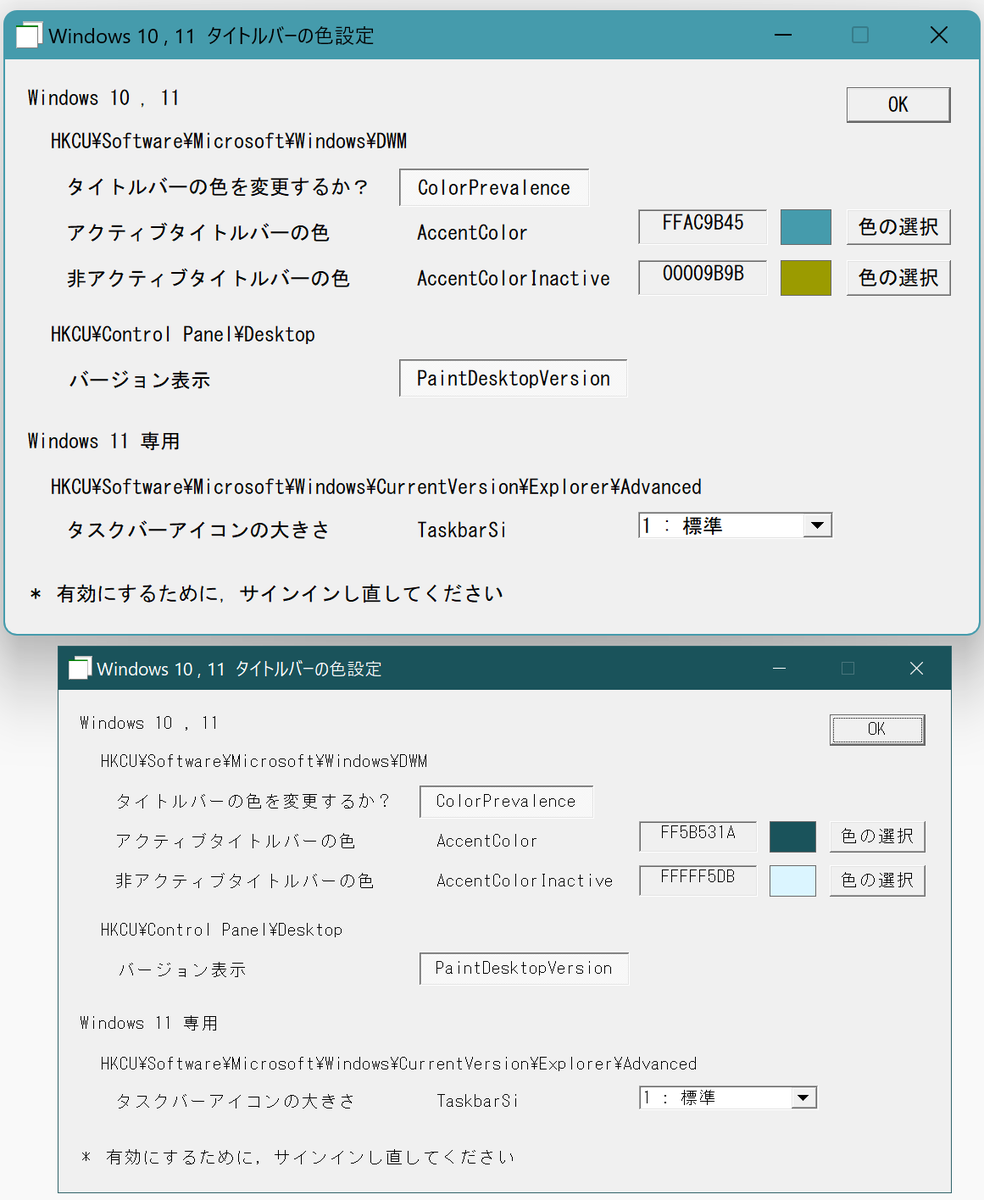Click タイトルバーの色を変更するか？ label in light-teal titled window

tap(218, 188)
